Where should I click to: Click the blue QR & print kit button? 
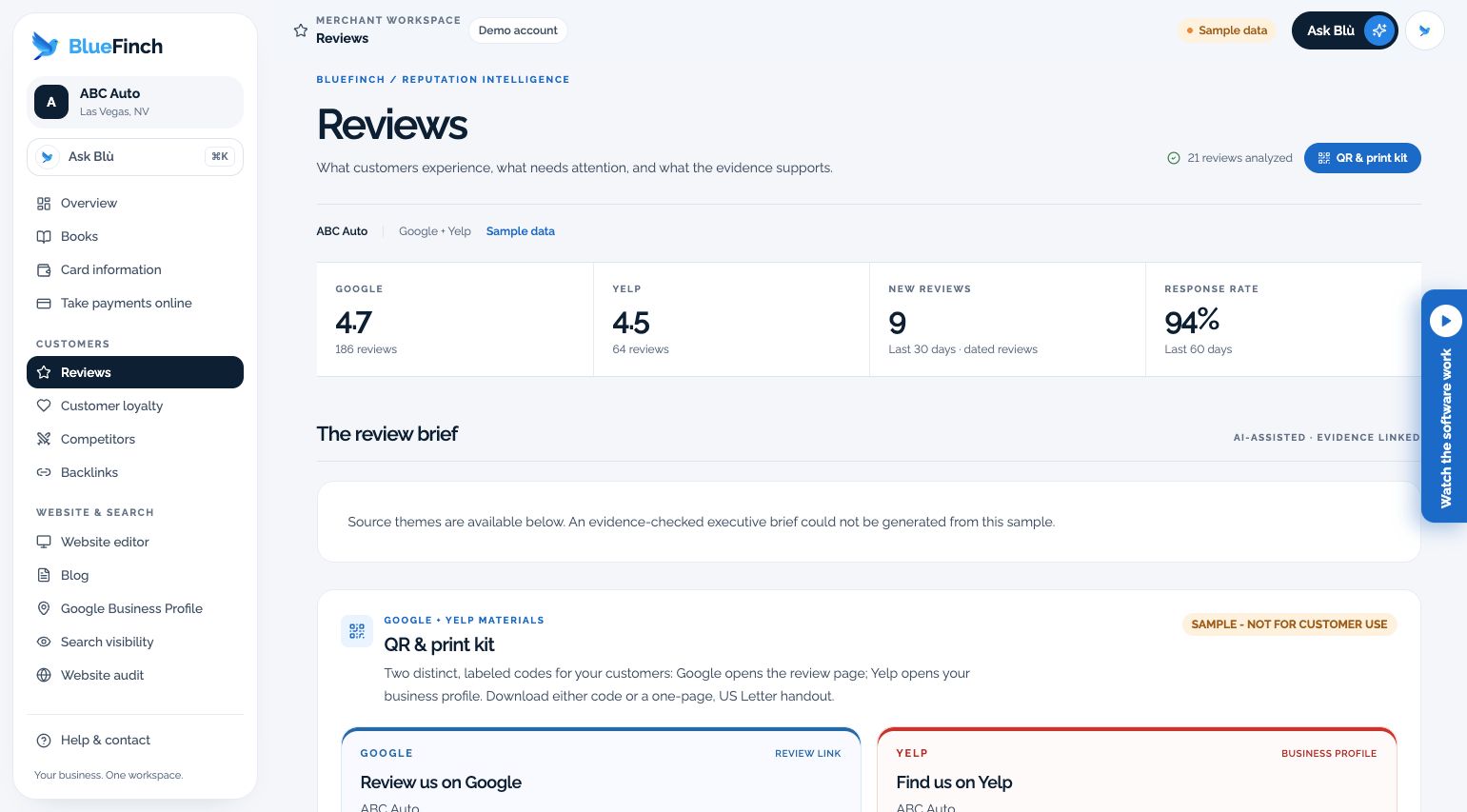(1362, 158)
